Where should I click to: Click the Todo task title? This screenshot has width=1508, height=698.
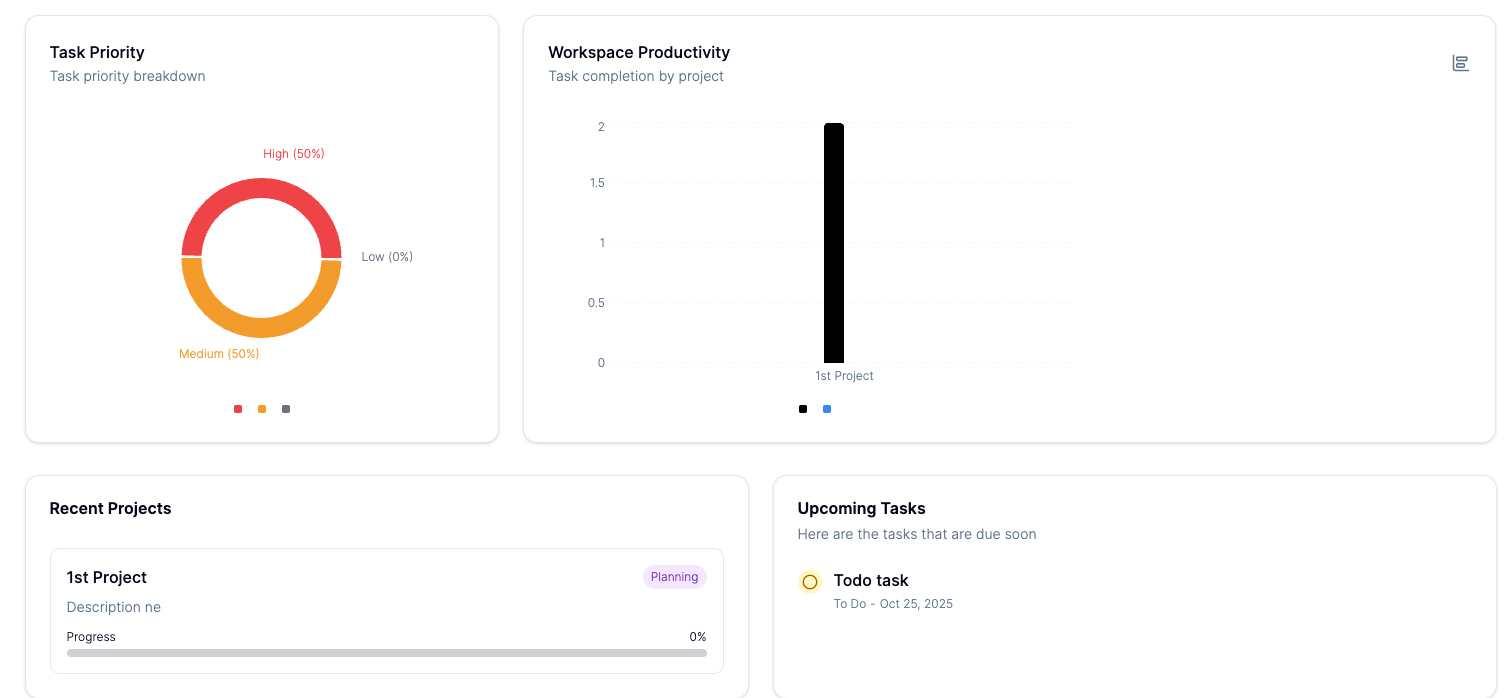[x=870, y=580]
